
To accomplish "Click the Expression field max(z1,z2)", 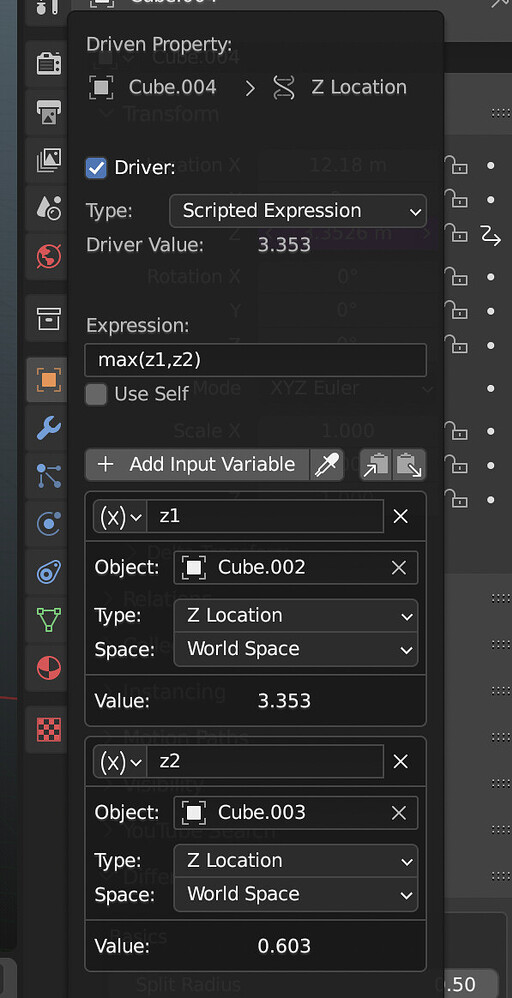I will [255, 360].
